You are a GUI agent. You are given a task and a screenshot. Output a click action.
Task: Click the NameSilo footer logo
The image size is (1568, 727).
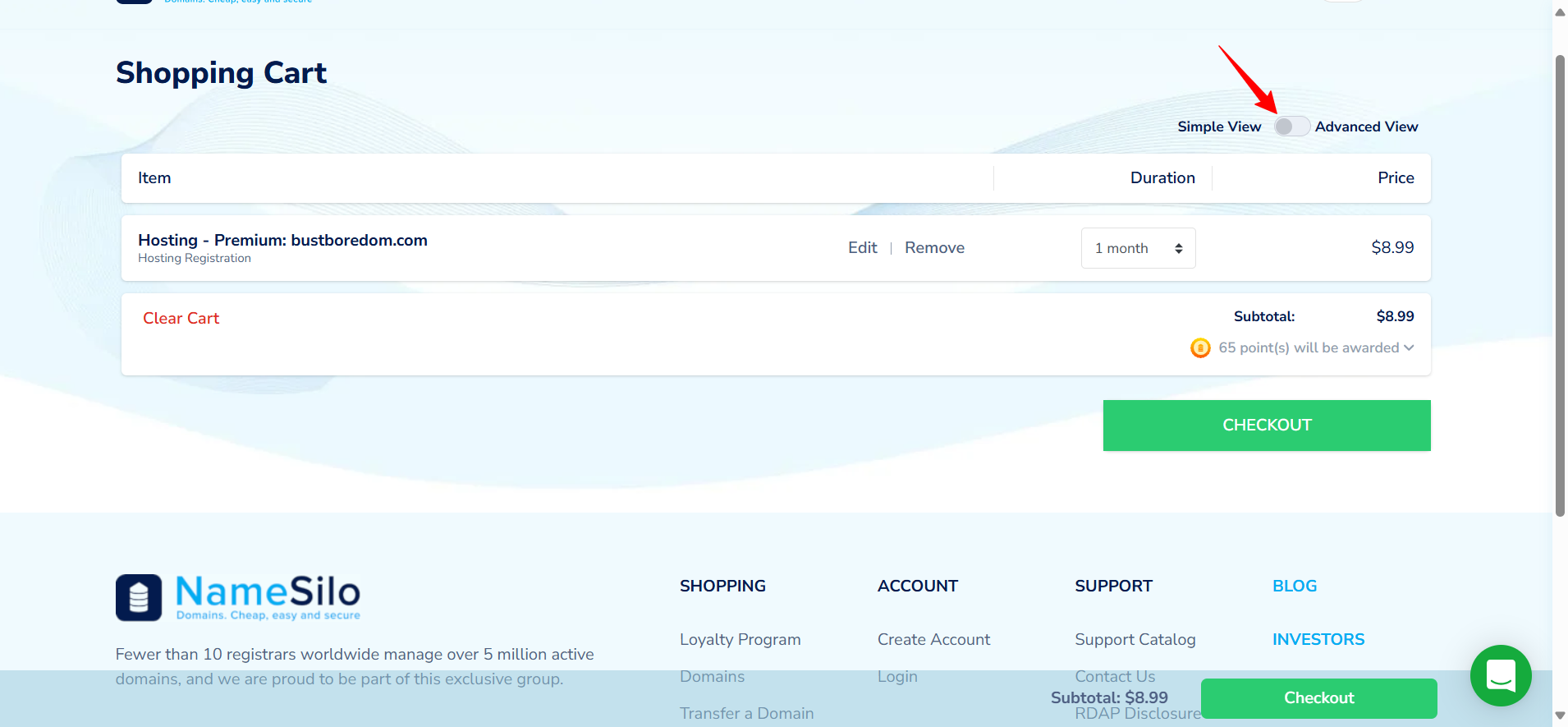[238, 597]
